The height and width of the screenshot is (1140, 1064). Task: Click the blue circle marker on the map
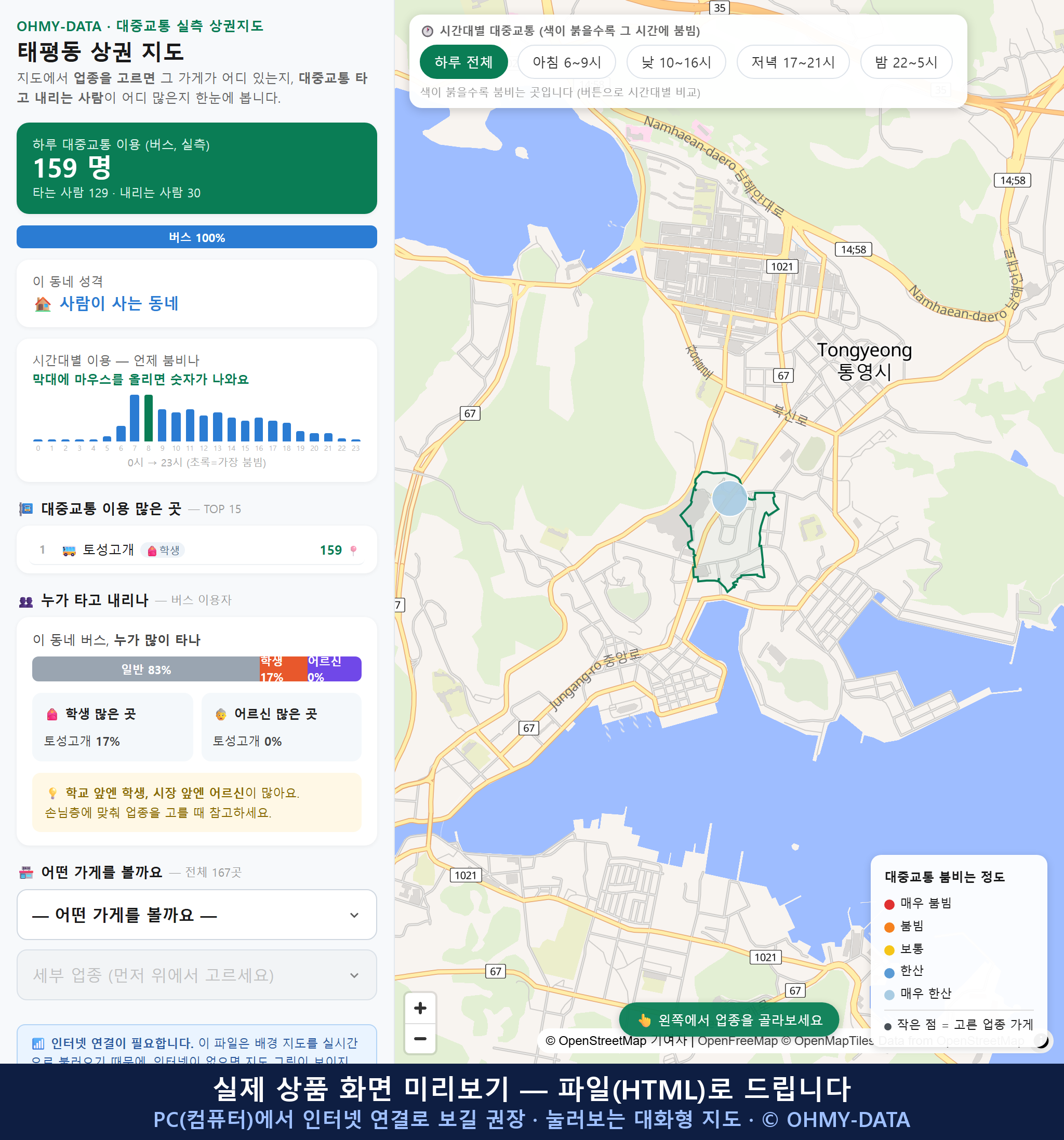tap(729, 498)
